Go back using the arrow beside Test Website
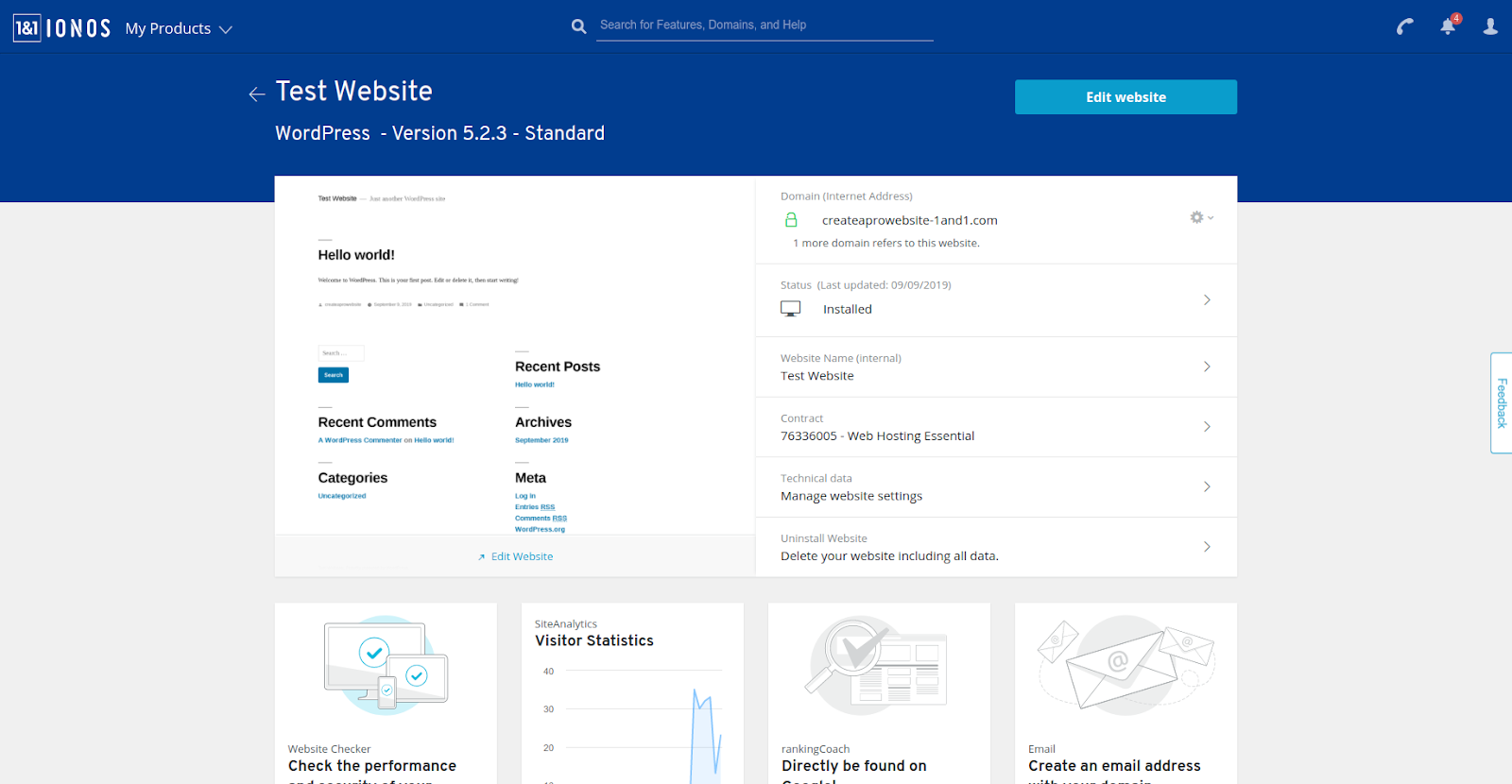The height and width of the screenshot is (784, 1512). 257,94
